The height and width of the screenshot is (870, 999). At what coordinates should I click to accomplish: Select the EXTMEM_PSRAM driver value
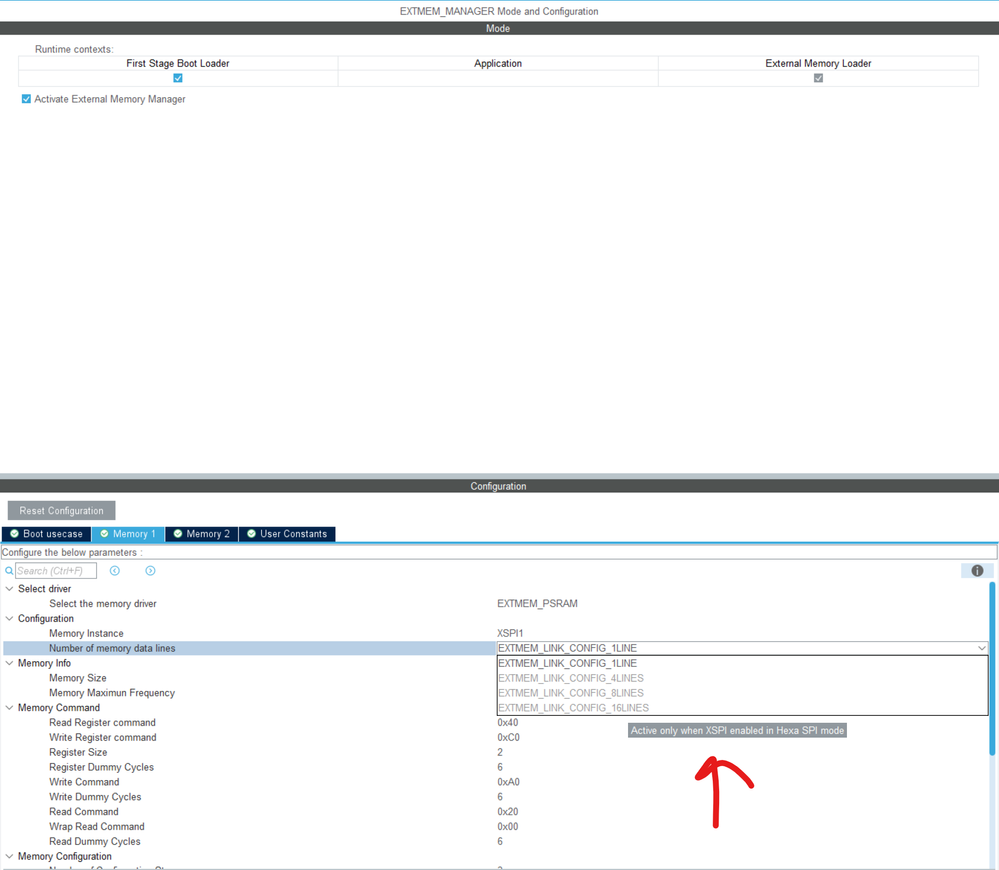(537, 603)
